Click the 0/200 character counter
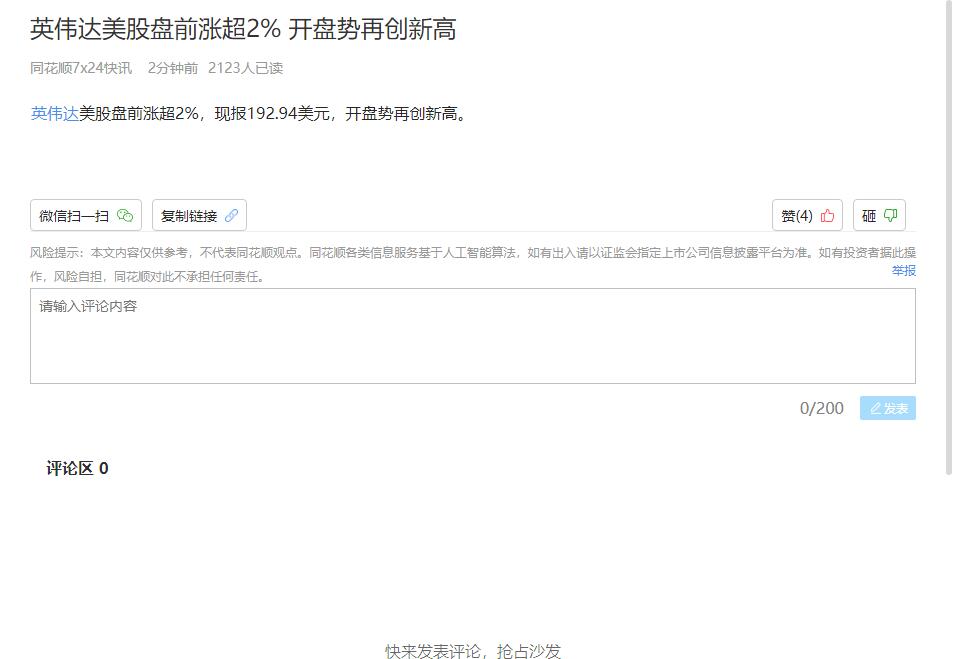Viewport: 958px width, 659px height. tap(822, 408)
